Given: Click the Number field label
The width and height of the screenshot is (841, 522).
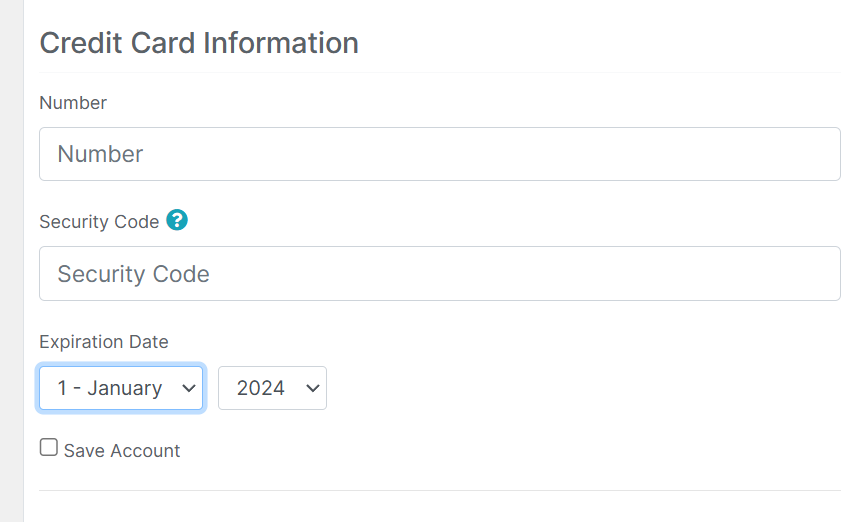Looking at the screenshot, I should tap(73, 102).
